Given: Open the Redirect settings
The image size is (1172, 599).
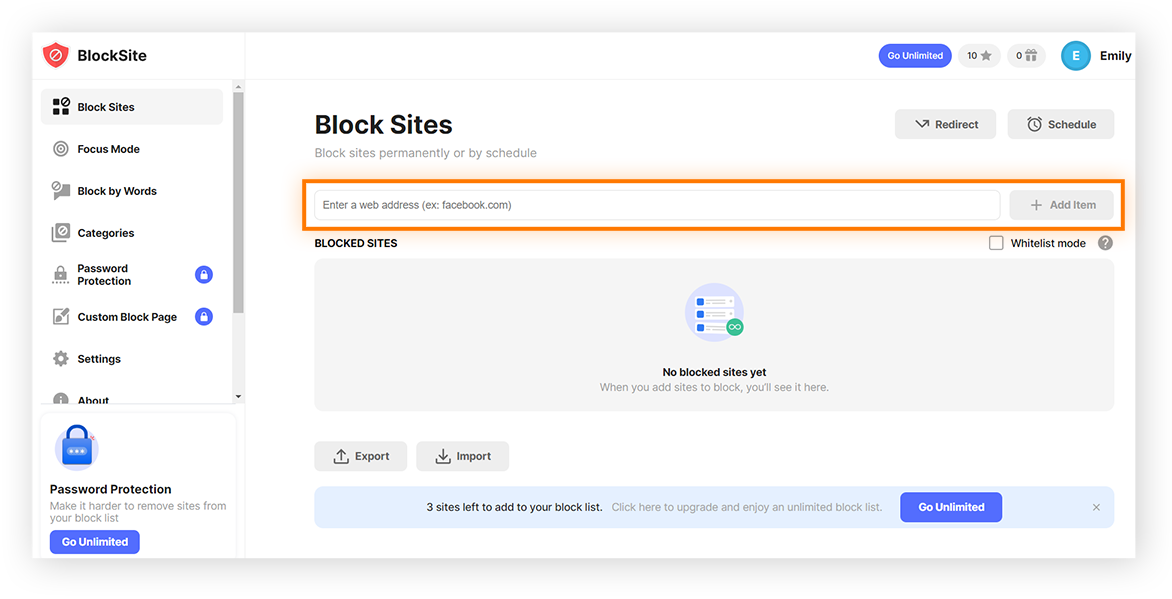Looking at the screenshot, I should click(944, 124).
